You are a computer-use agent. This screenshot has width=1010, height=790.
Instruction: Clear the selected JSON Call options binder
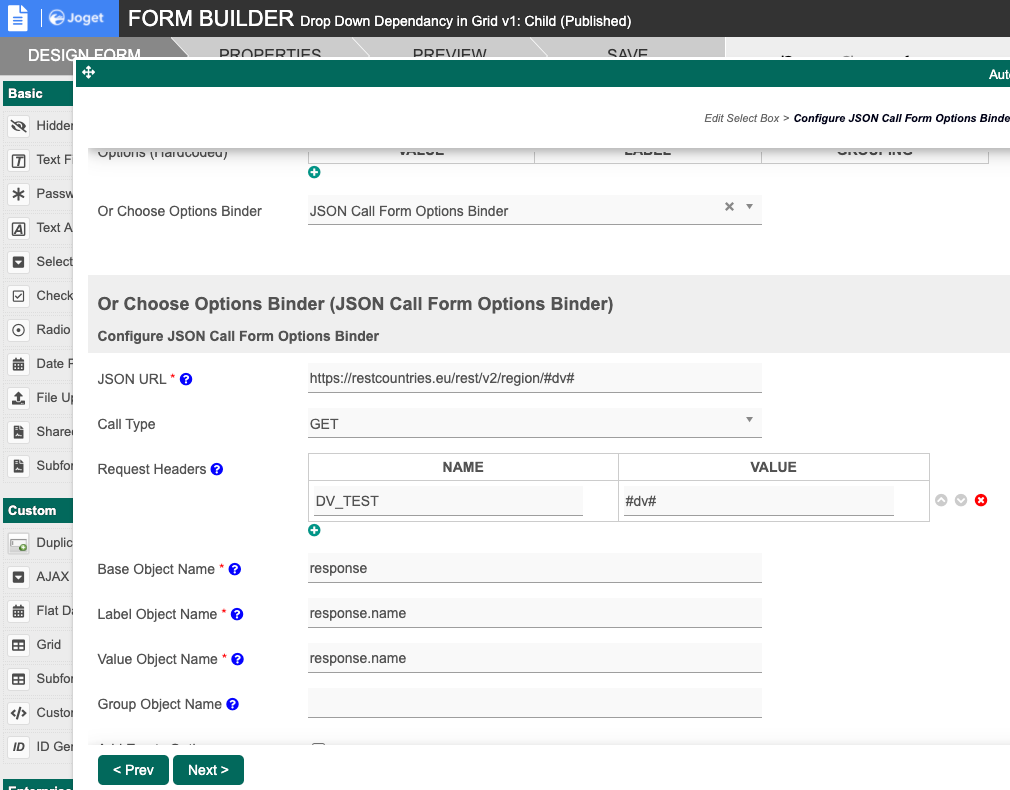coord(729,207)
